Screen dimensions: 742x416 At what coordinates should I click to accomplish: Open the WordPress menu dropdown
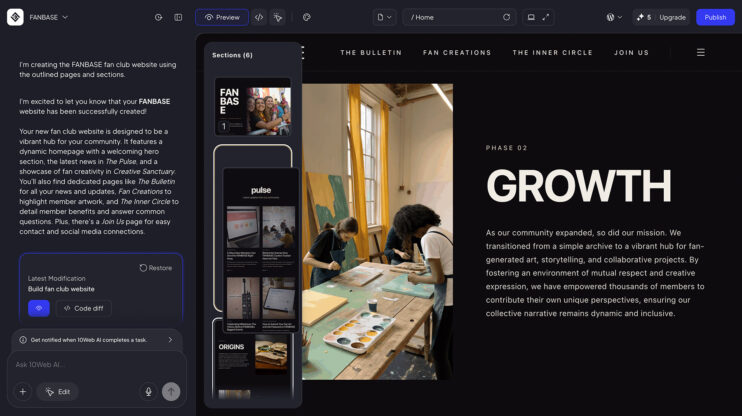614,17
